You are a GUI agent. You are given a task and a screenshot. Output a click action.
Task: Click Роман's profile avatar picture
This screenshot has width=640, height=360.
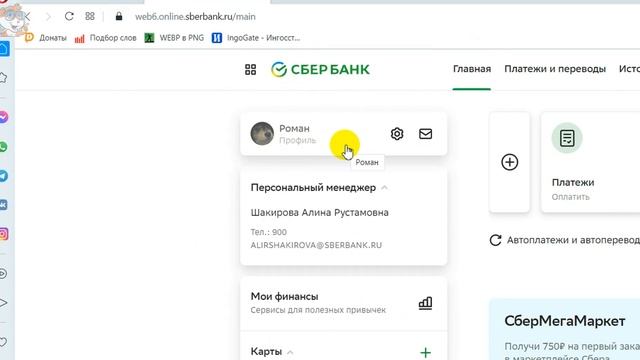click(262, 133)
